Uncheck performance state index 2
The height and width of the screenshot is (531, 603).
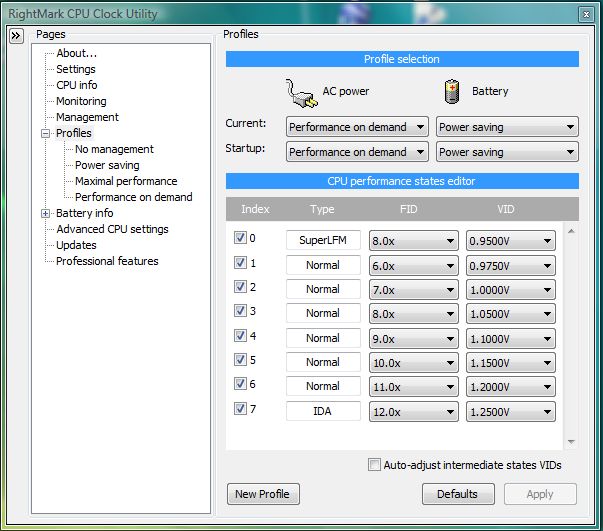(240, 286)
